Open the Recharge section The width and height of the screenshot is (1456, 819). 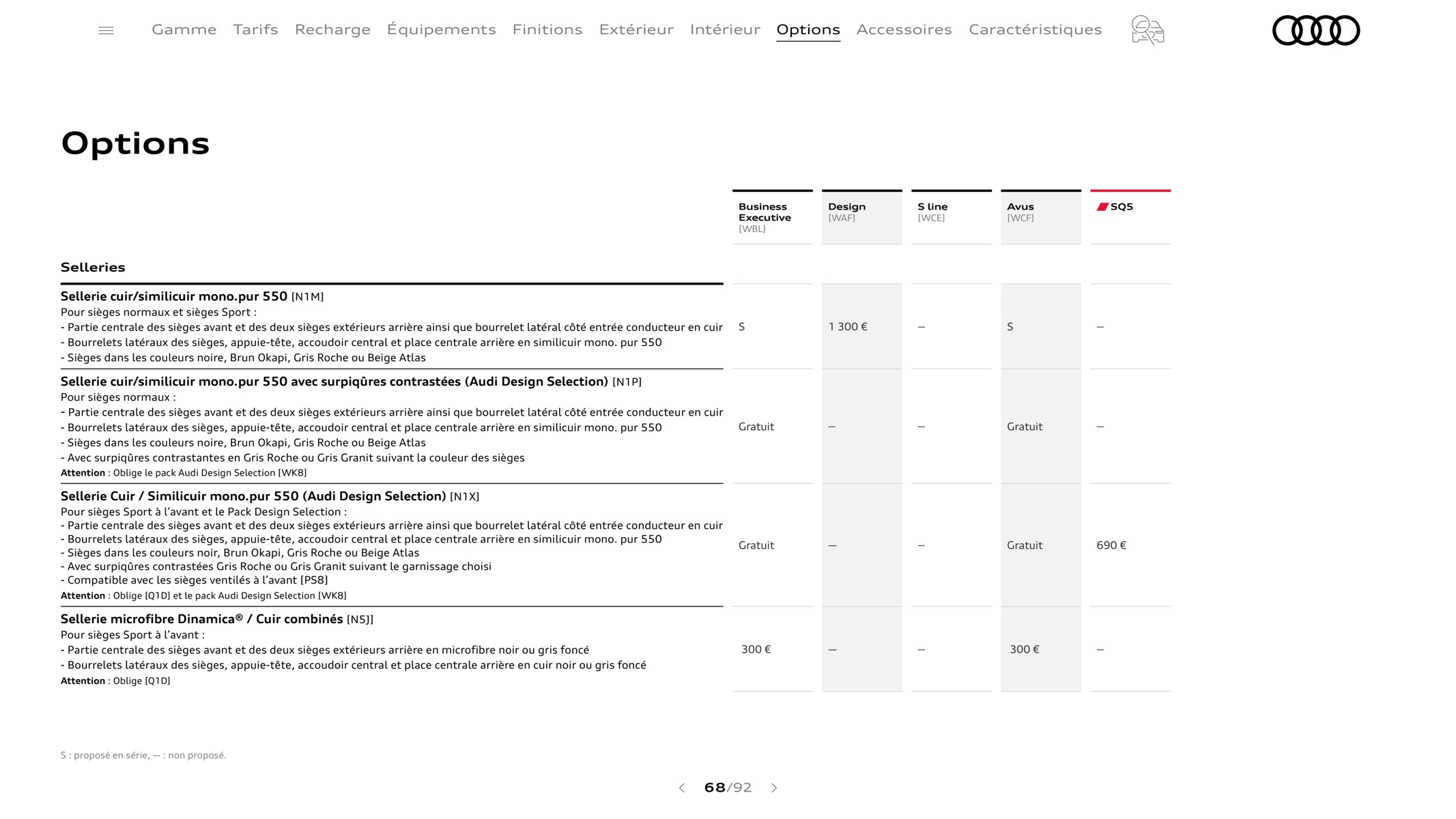click(x=332, y=29)
